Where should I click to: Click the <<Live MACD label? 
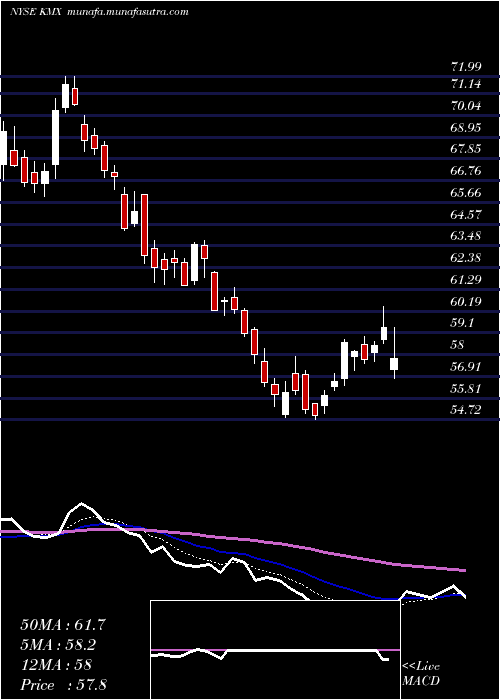pyautogui.click(x=421, y=674)
